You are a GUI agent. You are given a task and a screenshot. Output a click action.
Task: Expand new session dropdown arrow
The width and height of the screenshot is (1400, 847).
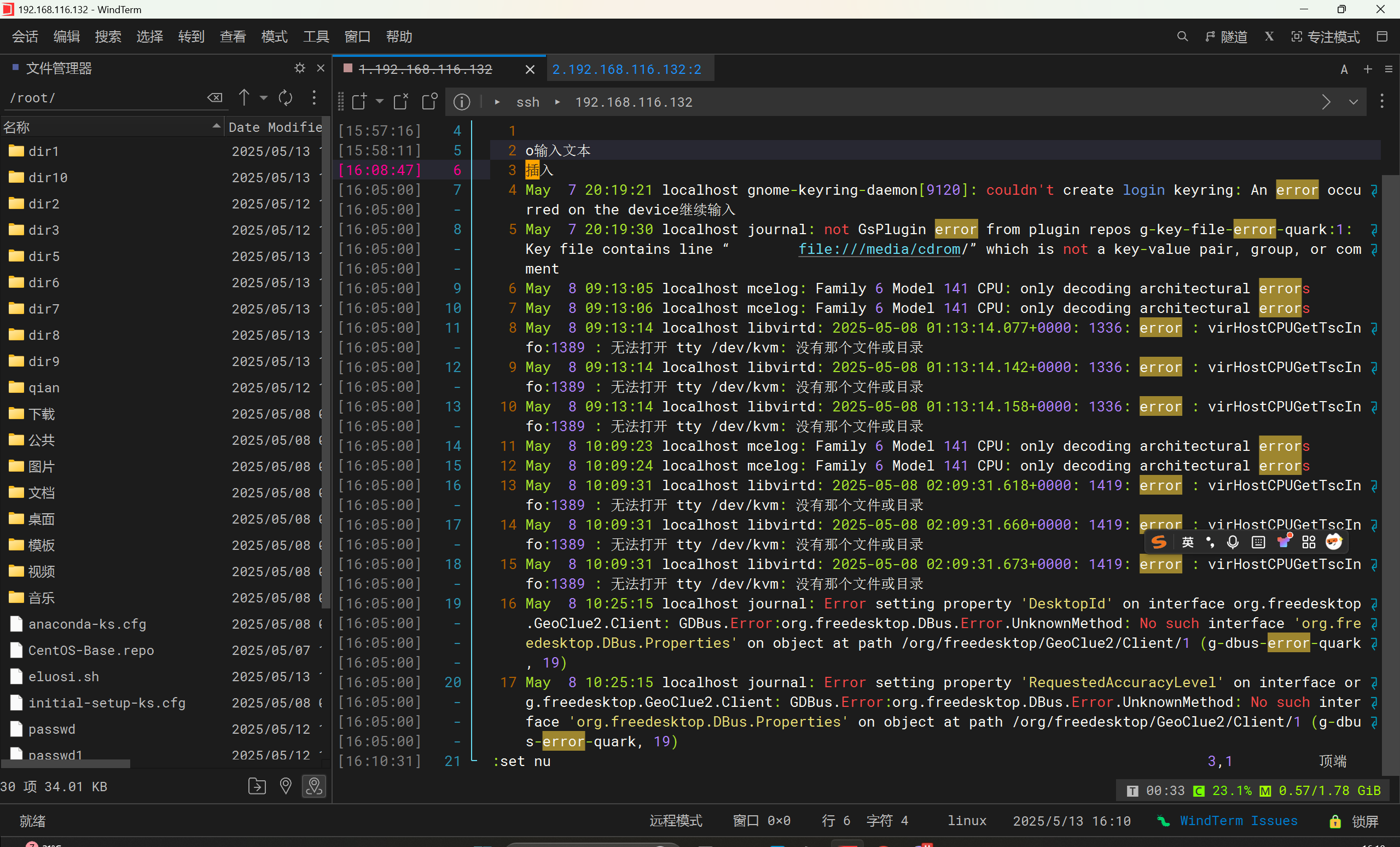(x=380, y=102)
